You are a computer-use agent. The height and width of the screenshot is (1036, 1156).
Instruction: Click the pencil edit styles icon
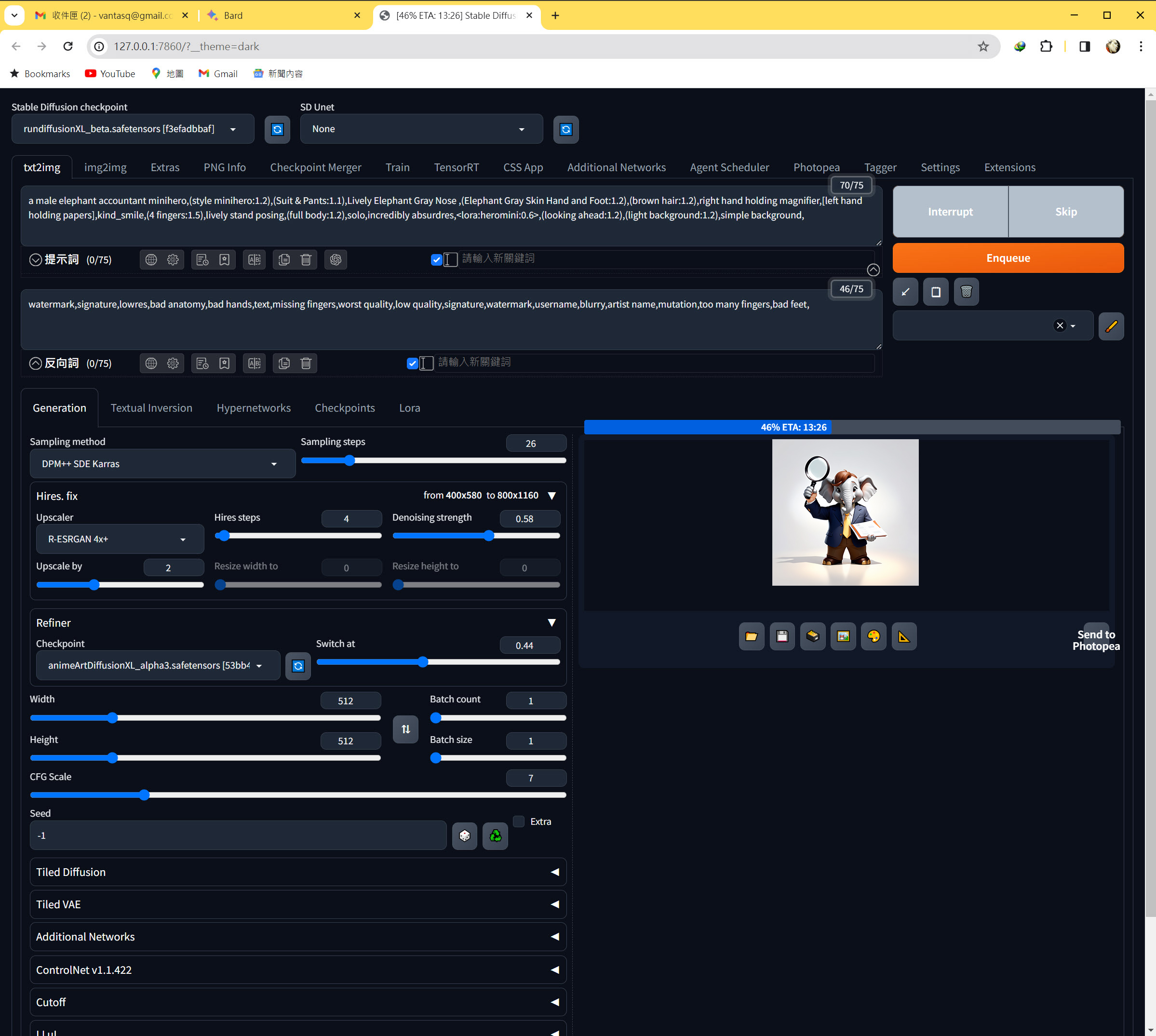click(x=1111, y=325)
